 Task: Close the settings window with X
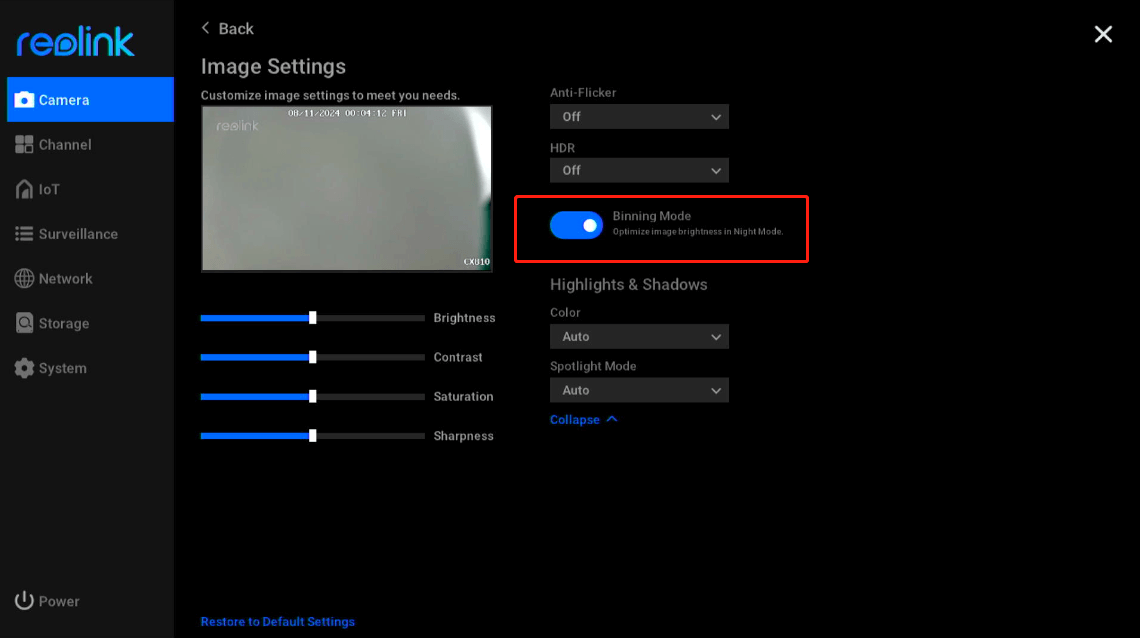[1103, 34]
